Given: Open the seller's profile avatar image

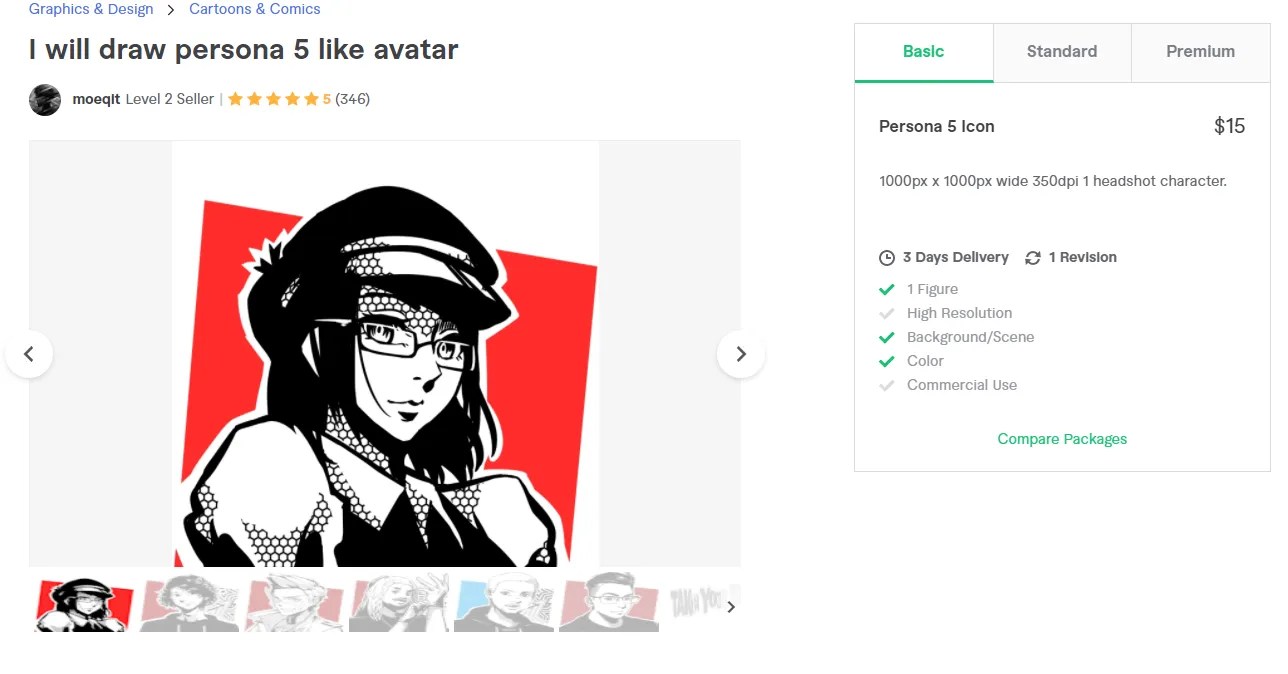Looking at the screenshot, I should coord(44,100).
